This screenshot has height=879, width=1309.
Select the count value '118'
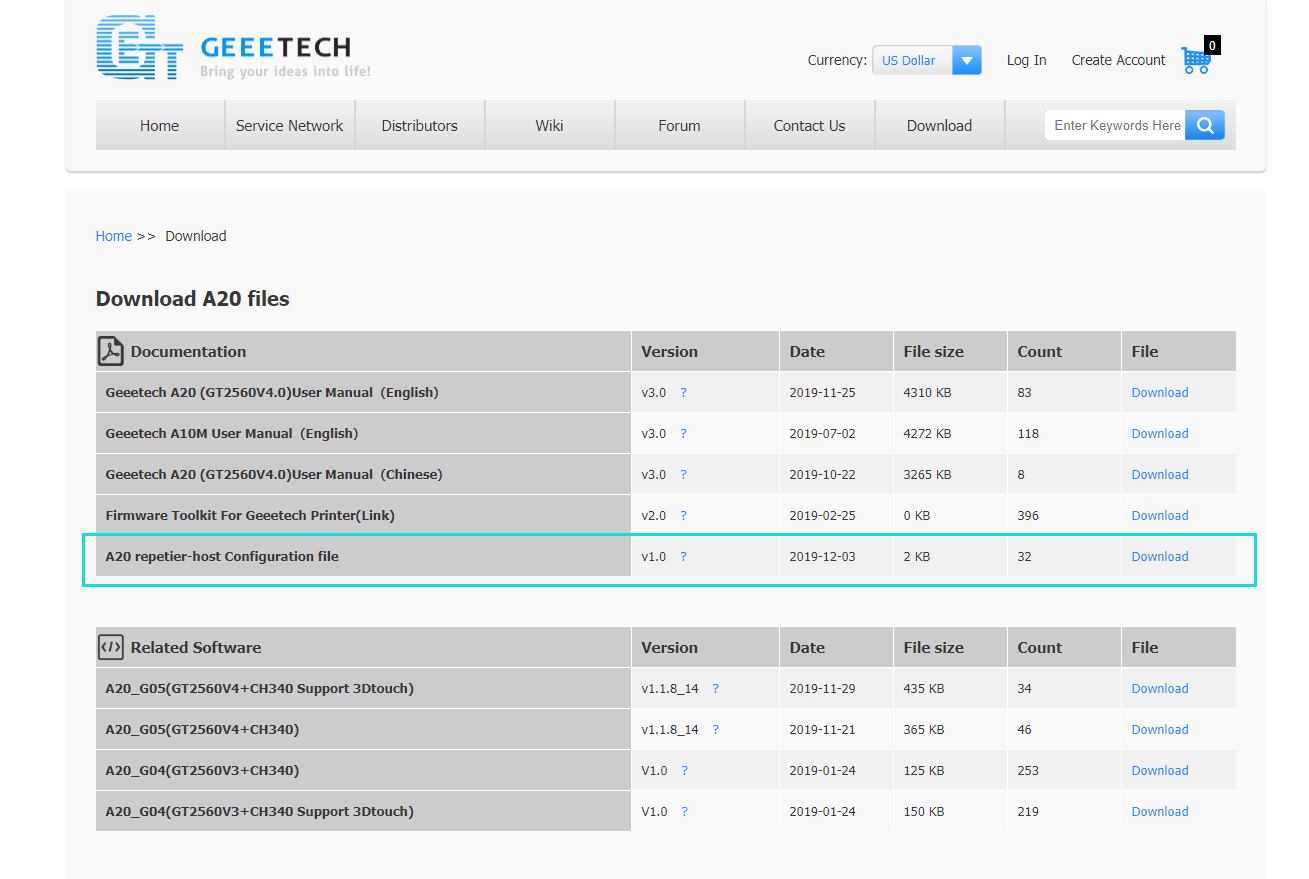click(1028, 433)
